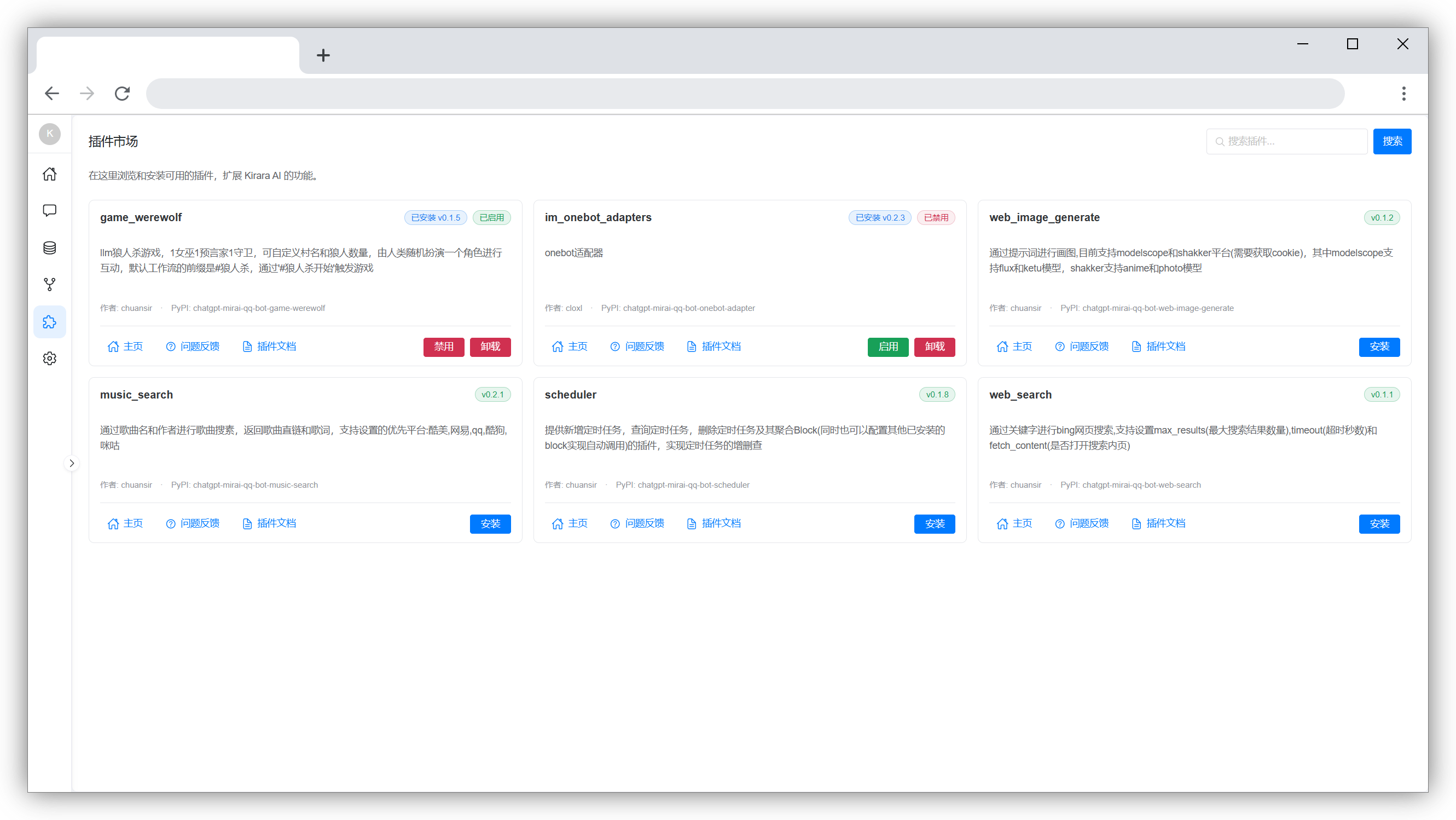Reload the page with refresh icon
1456x820 pixels.
[122, 93]
